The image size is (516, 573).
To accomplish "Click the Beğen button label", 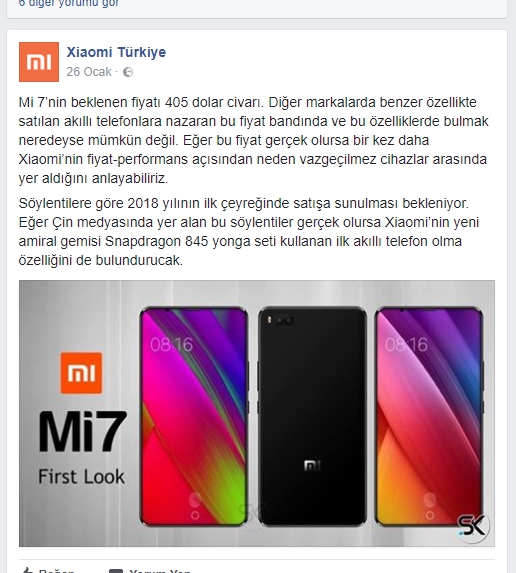I will (x=56, y=571).
